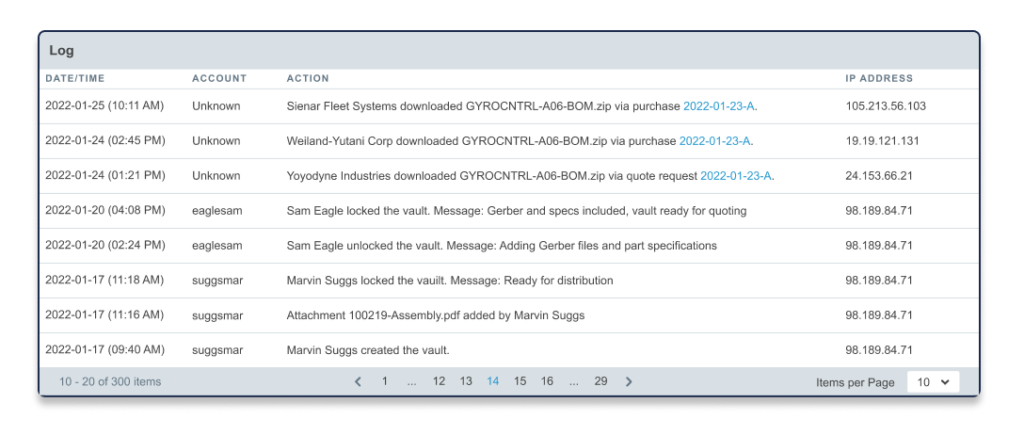Click ellipsis before page 29
Viewport: 1024px width, 435px height.
tap(573, 383)
